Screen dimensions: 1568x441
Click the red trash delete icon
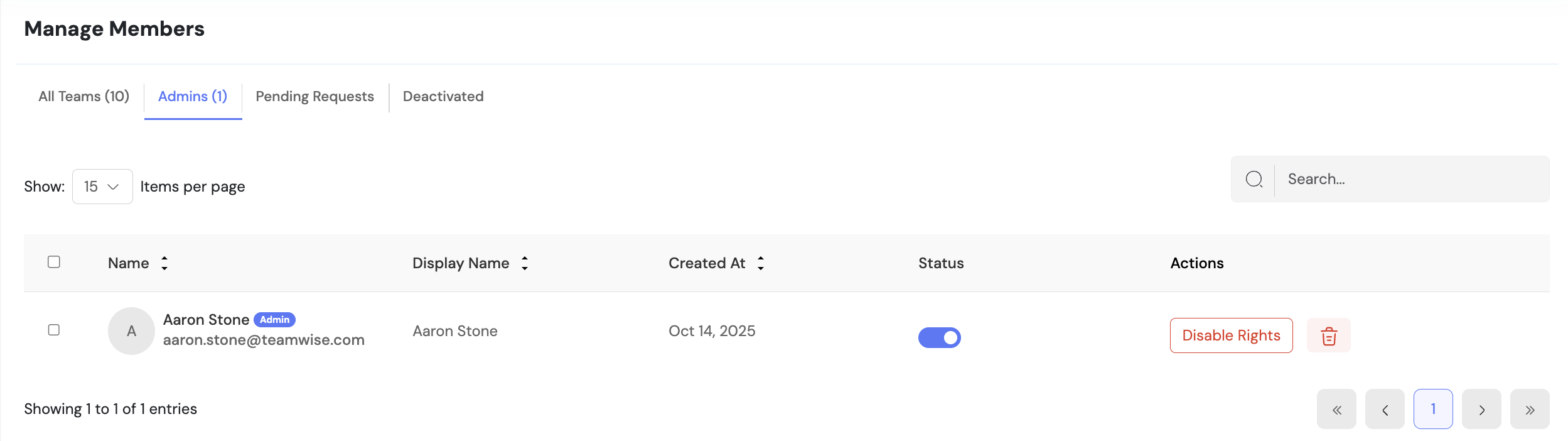1328,336
